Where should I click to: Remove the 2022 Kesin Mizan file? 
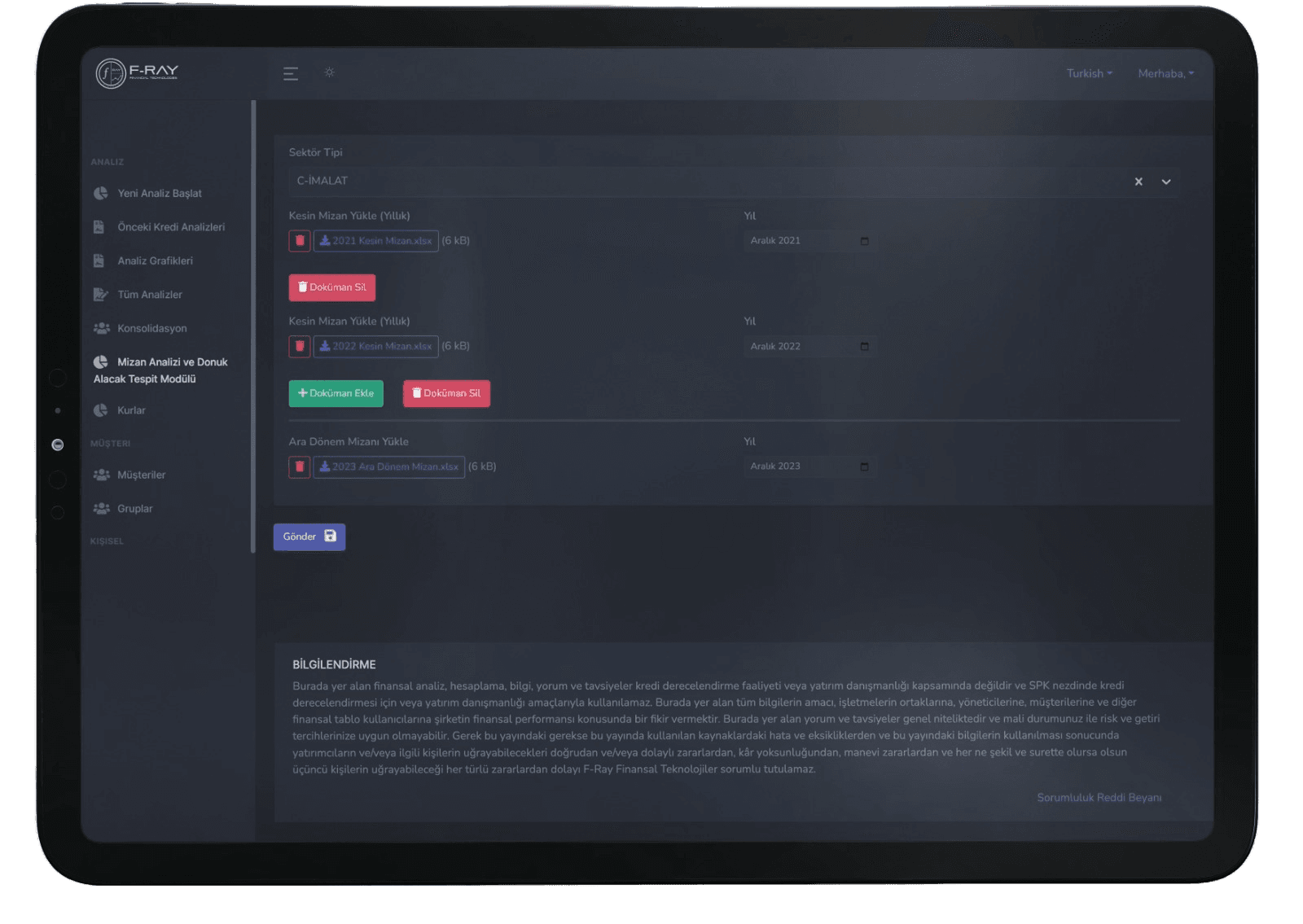click(x=300, y=347)
